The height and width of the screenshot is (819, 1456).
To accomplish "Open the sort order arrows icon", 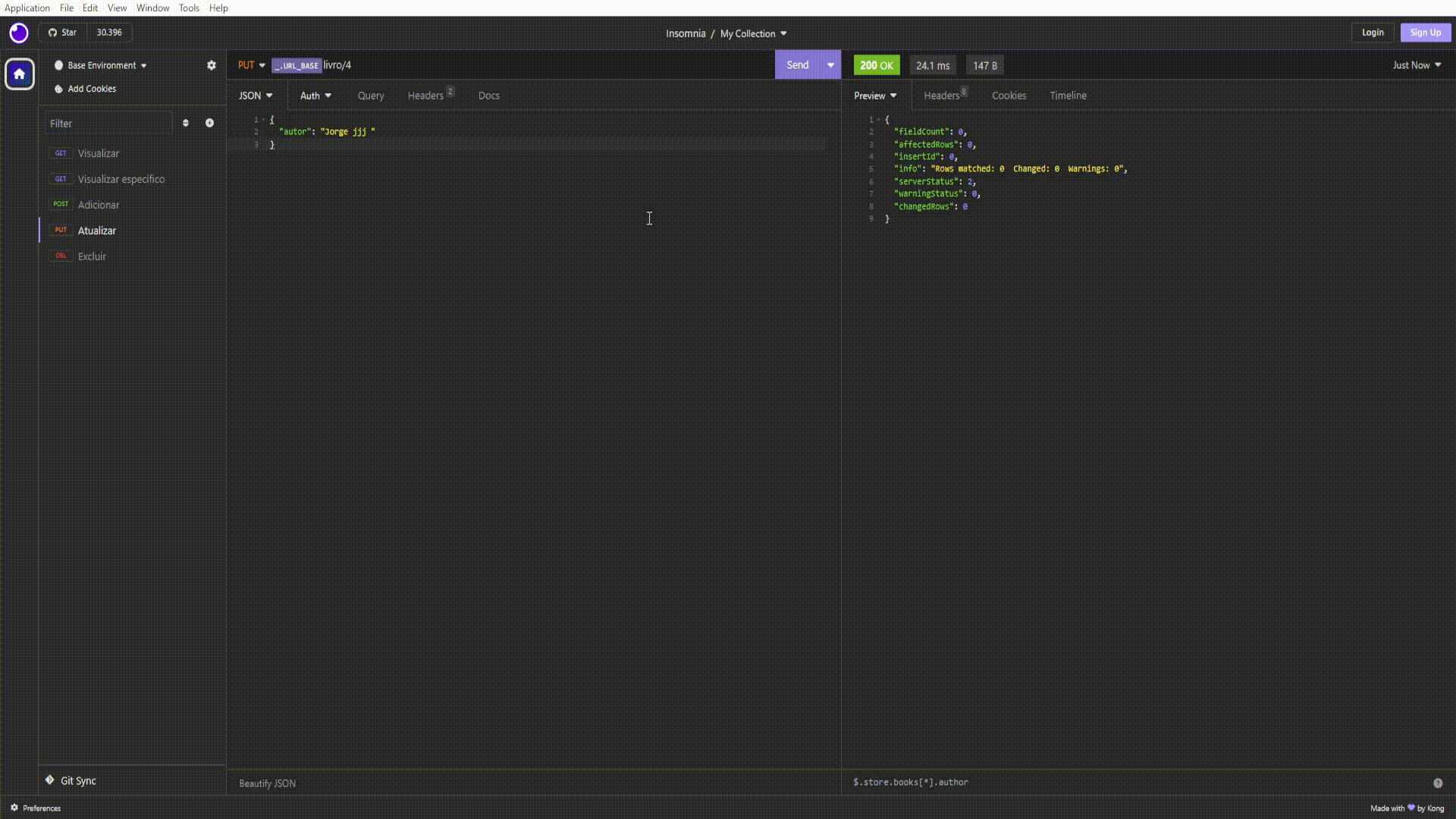I will 186,123.
